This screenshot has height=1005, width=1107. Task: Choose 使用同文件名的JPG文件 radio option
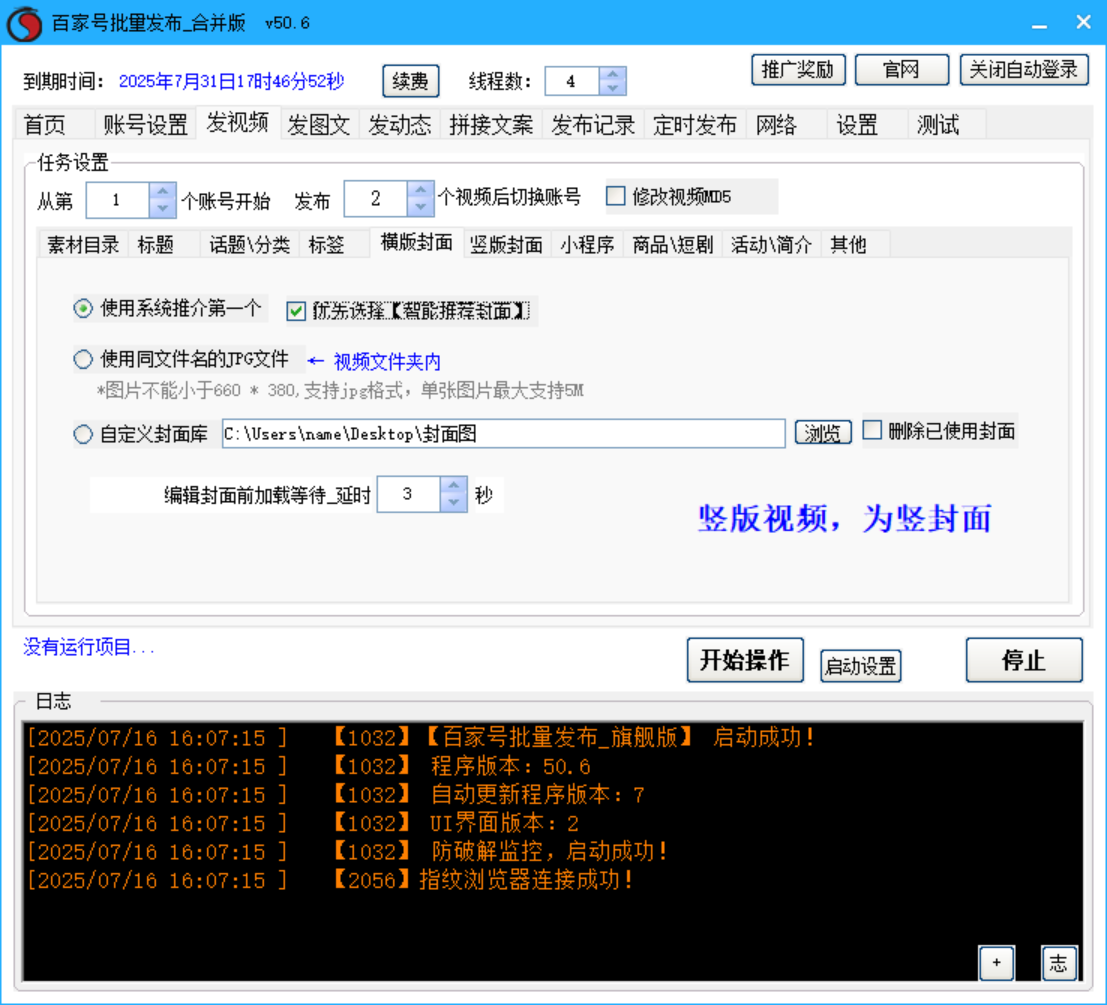pos(83,359)
